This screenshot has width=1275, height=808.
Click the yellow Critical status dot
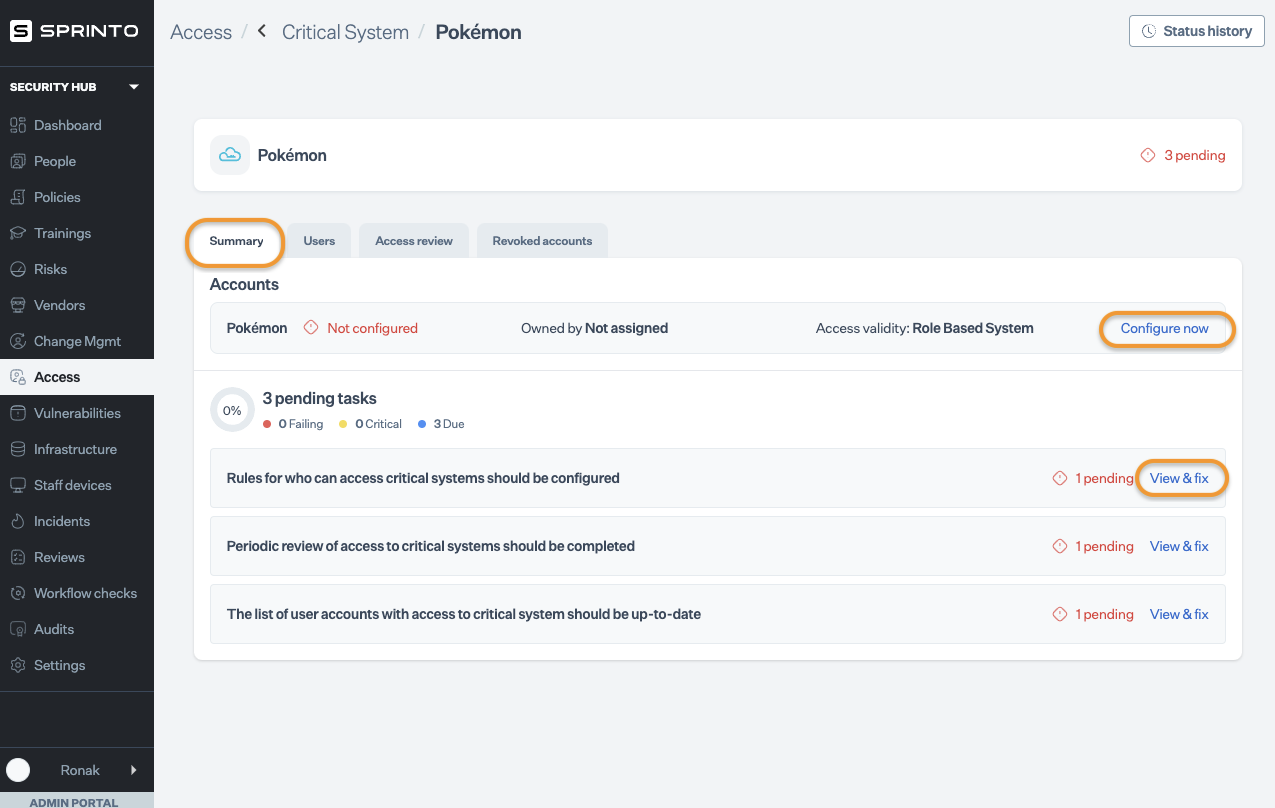click(x=344, y=424)
